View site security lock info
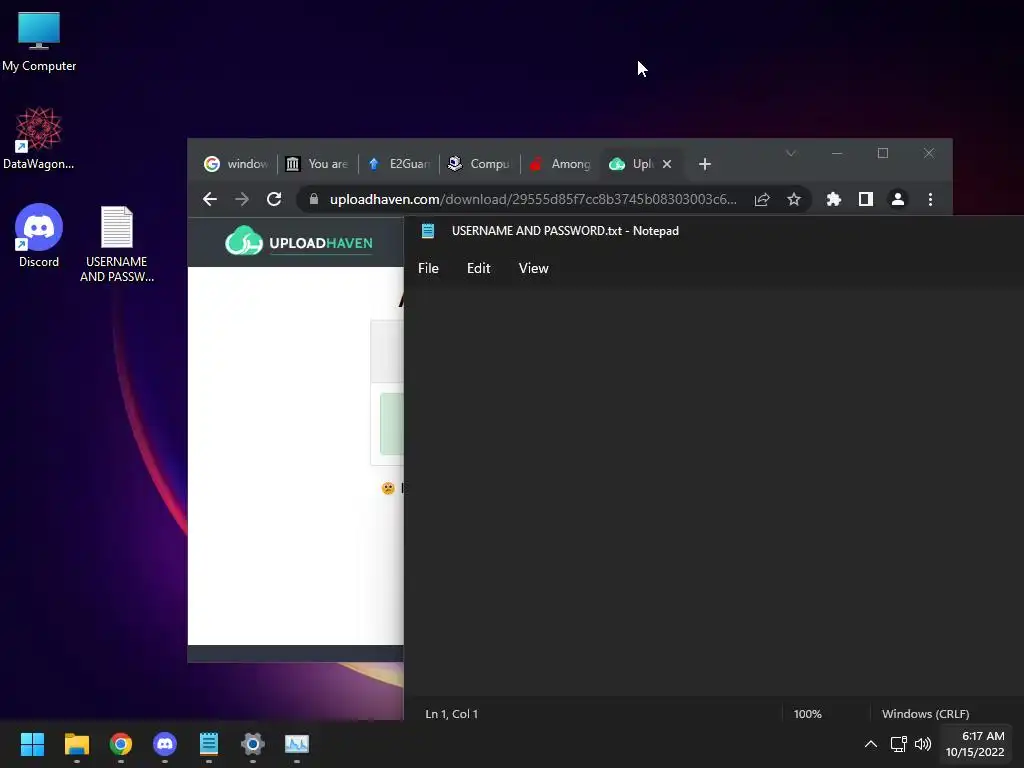1024x768 pixels. click(x=314, y=199)
